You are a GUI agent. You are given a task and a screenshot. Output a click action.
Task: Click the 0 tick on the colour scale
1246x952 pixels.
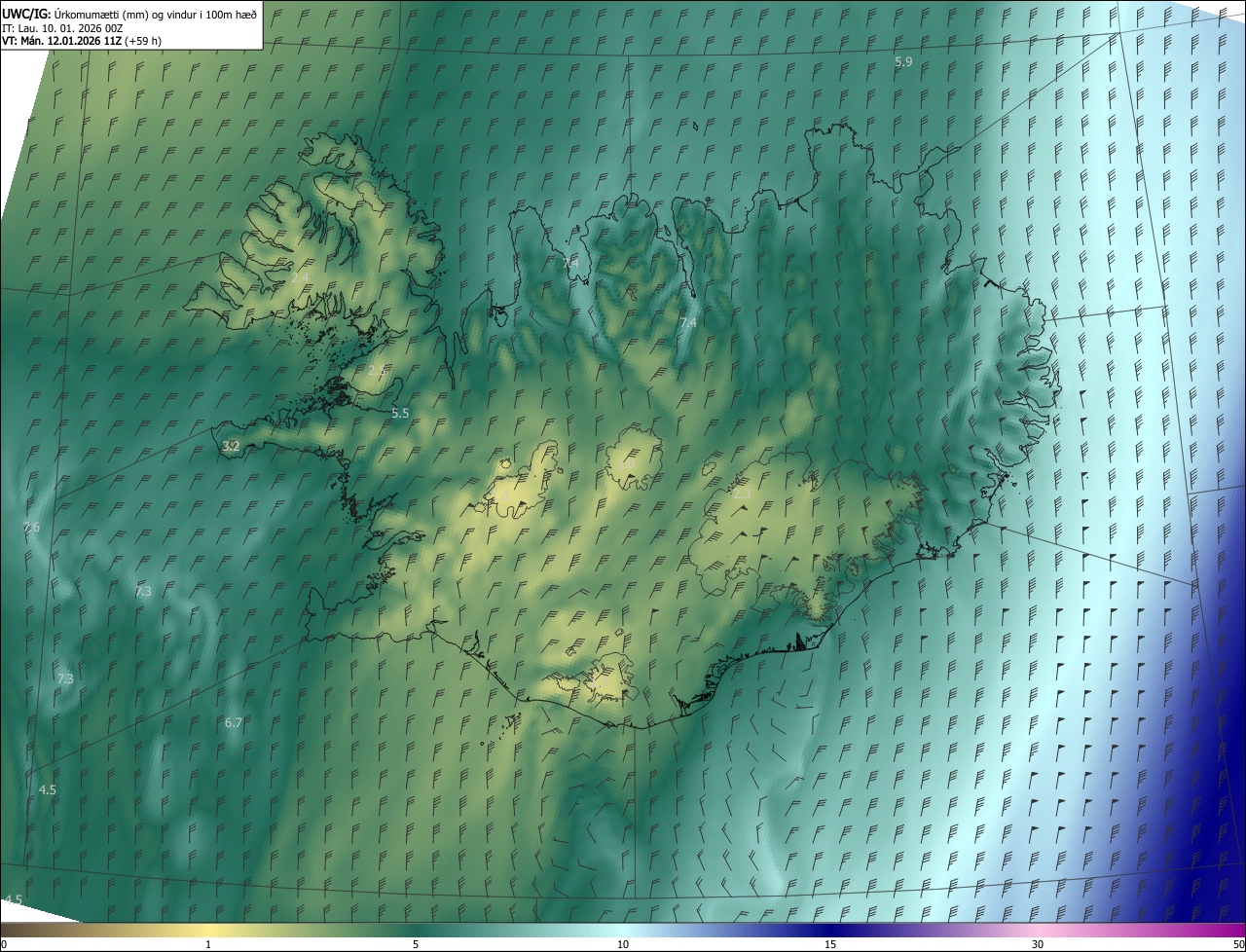click(4, 945)
